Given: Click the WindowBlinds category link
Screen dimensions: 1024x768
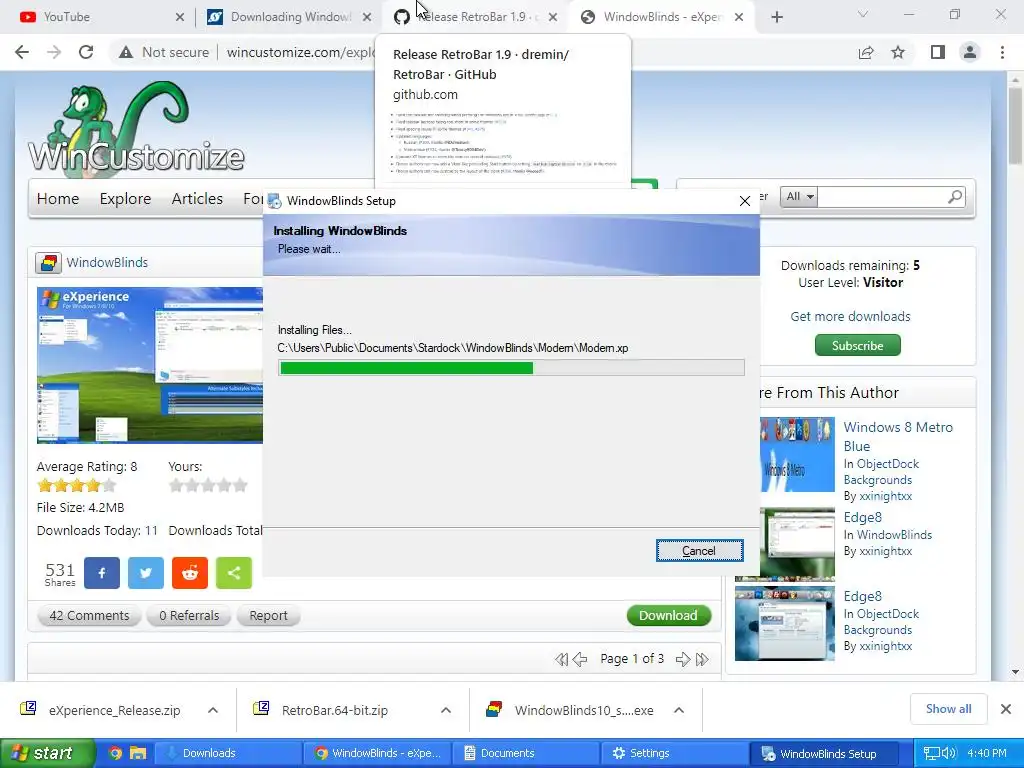Looking at the screenshot, I should (x=107, y=263).
